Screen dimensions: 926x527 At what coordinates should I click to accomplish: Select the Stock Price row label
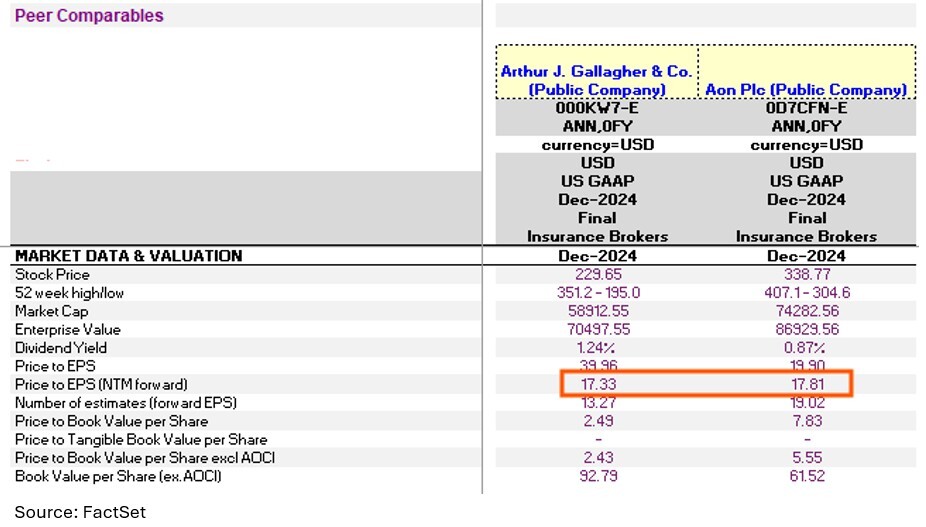(x=52, y=275)
